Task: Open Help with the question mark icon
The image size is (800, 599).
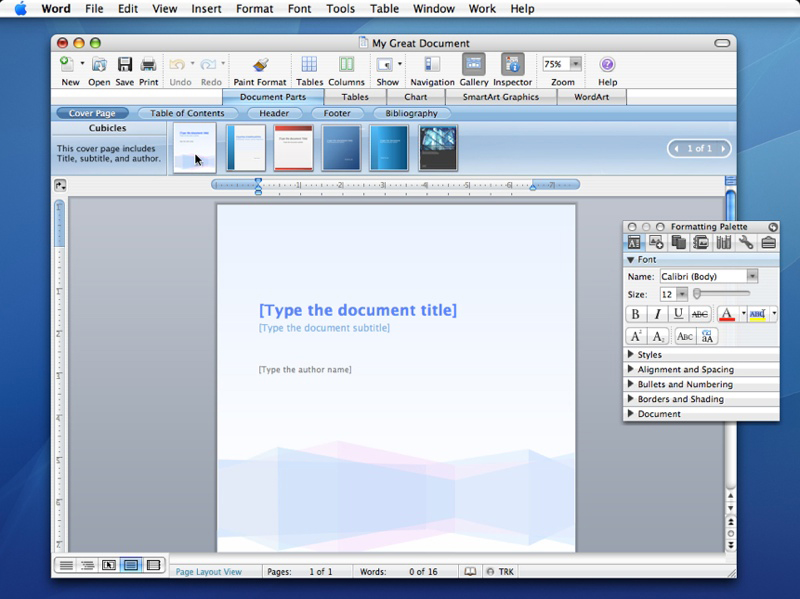Action: [x=607, y=66]
